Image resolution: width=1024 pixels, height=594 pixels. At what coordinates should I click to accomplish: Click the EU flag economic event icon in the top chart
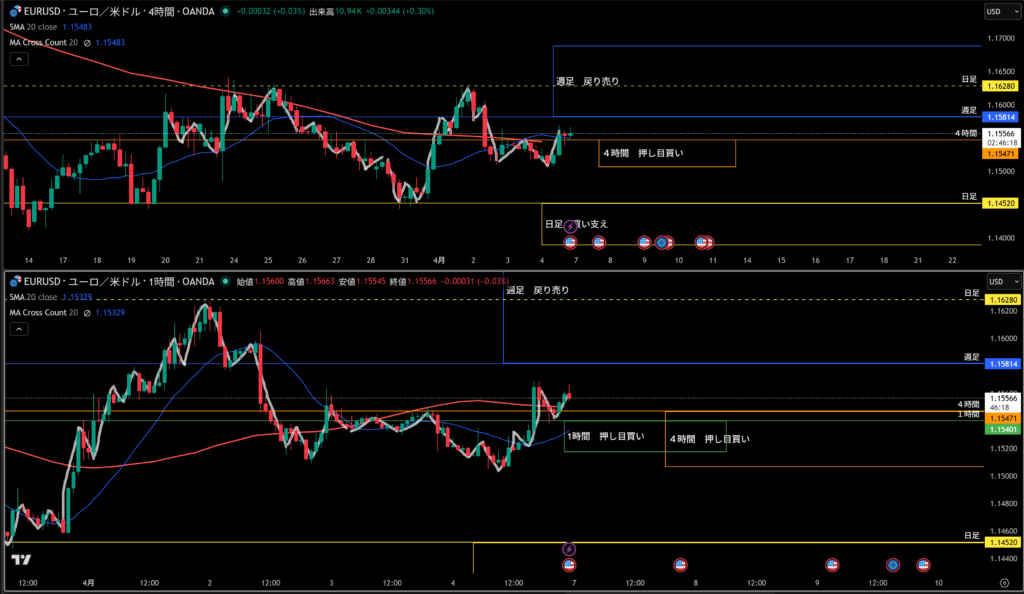tap(661, 242)
